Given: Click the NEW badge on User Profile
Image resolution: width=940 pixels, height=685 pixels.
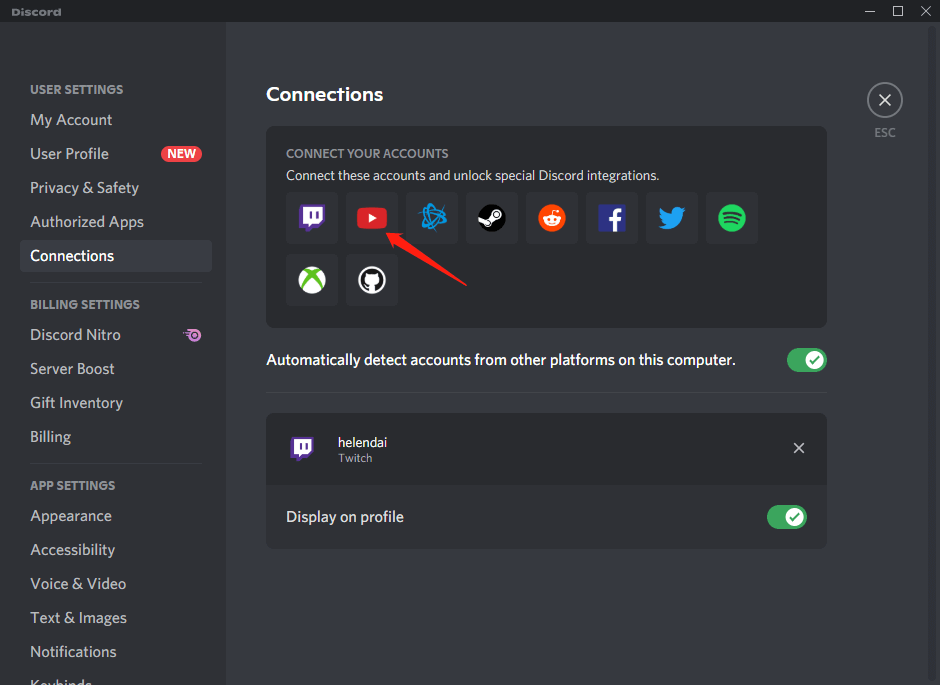Looking at the screenshot, I should [x=181, y=154].
